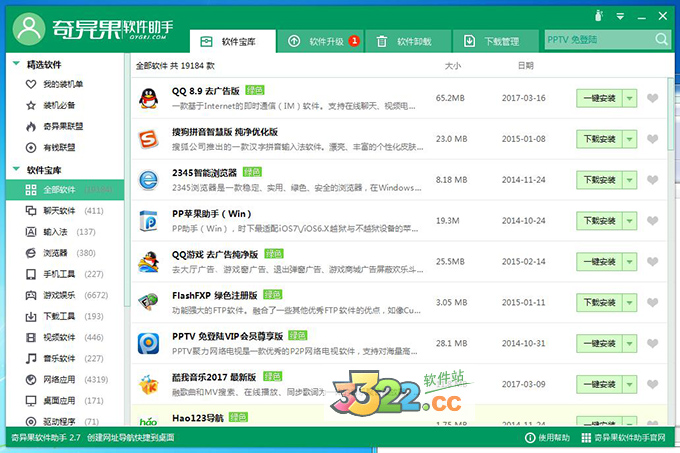Click the user avatar icon
680x453 pixels.
pyautogui.click(x=29, y=29)
